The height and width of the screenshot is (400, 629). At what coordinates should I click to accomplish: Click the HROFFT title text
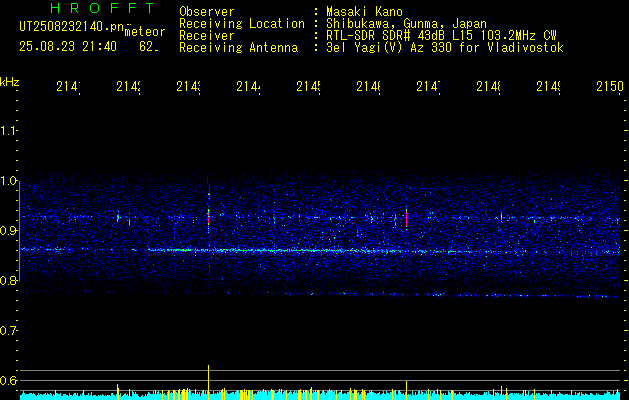(x=102, y=8)
